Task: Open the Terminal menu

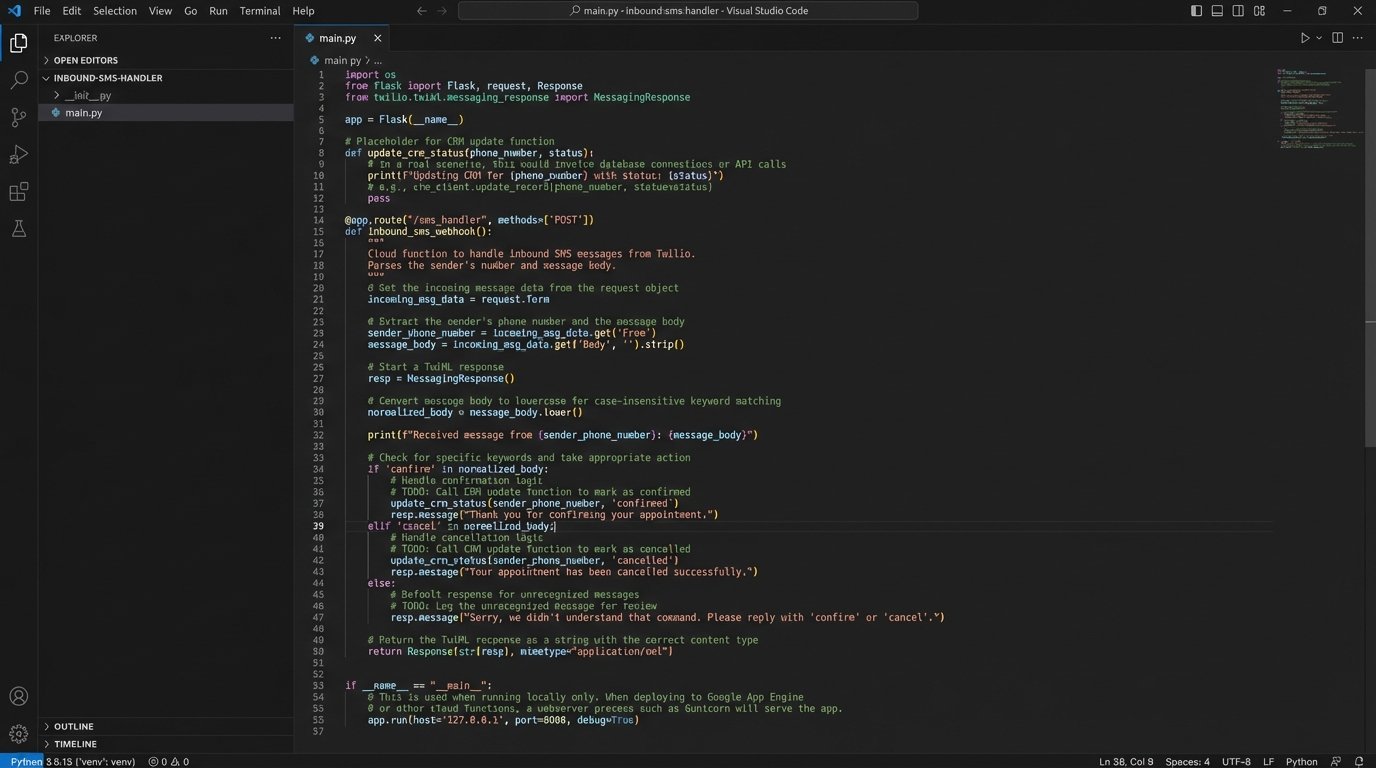Action: tap(260, 11)
